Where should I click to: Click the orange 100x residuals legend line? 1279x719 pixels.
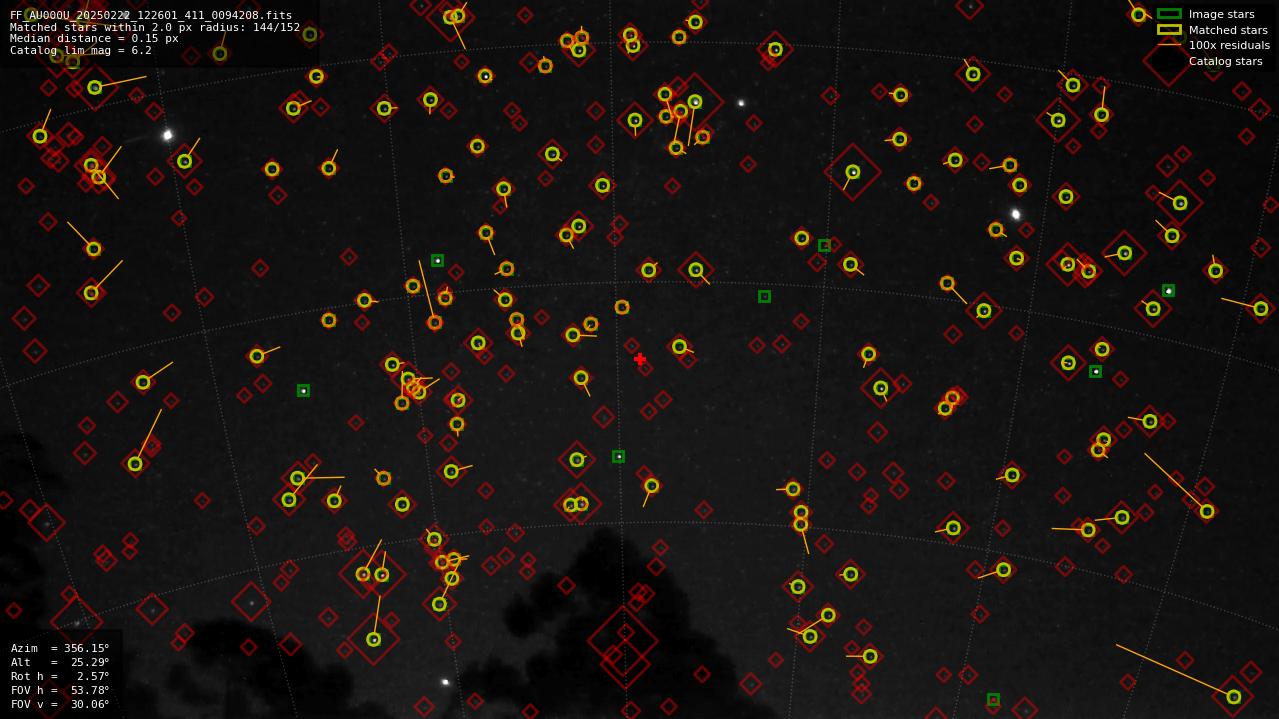coord(1169,45)
